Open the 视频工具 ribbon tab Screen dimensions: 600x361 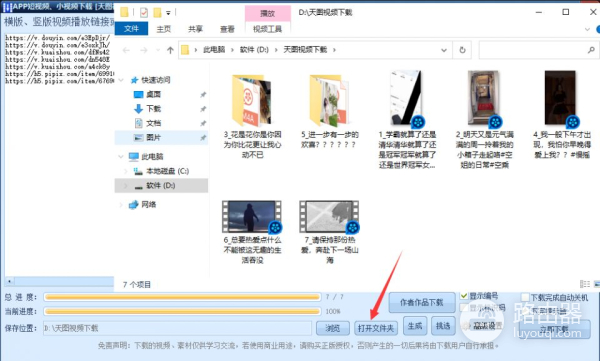point(267,29)
